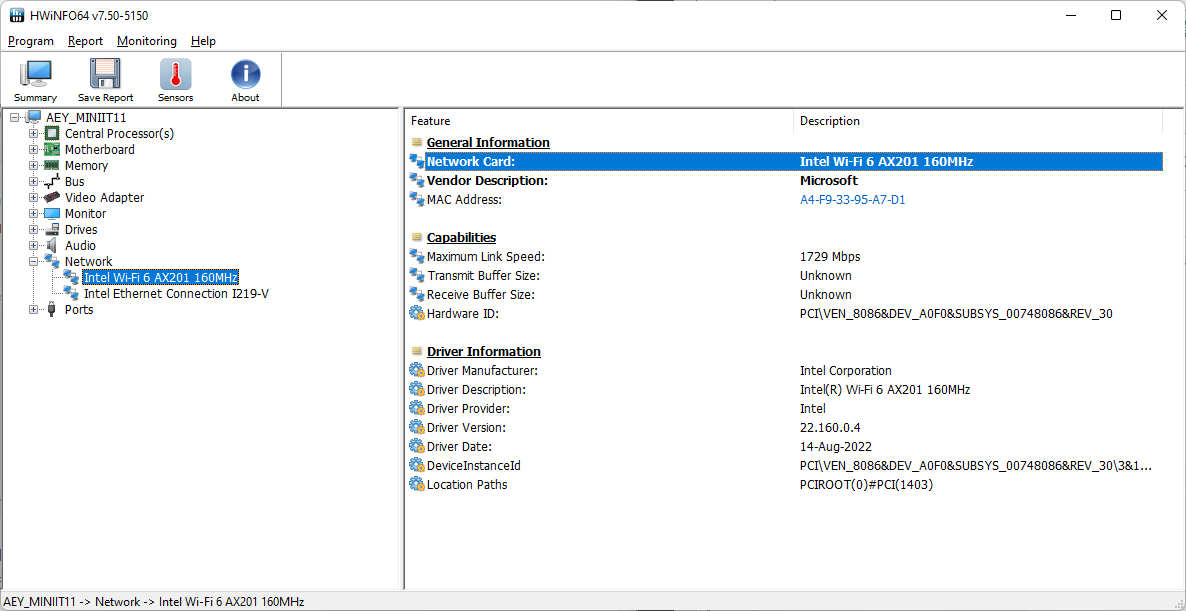
Task: Expand the Audio node
Action: pyautogui.click(x=33, y=245)
